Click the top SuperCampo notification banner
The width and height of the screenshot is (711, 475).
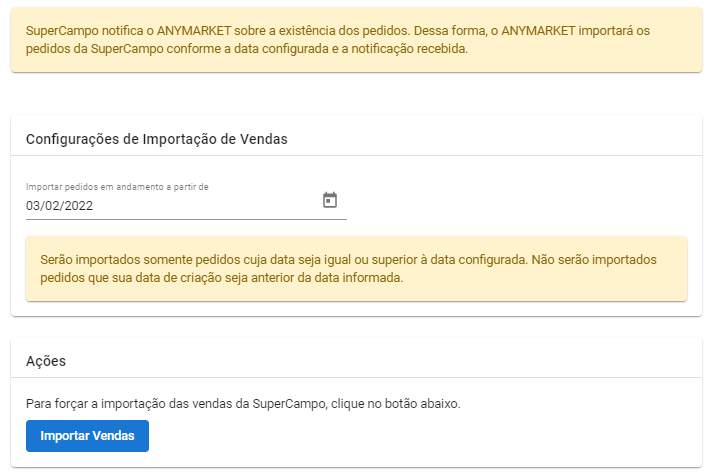[356, 39]
